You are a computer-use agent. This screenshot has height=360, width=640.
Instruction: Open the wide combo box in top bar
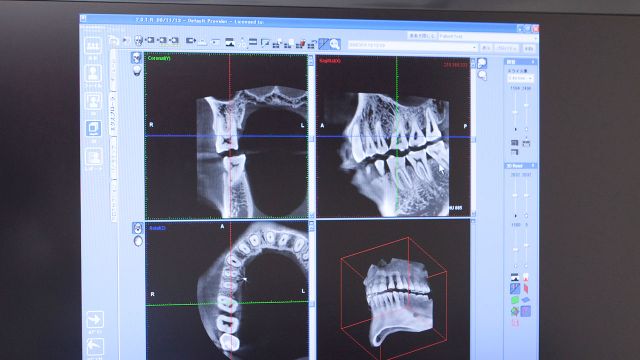(413, 46)
